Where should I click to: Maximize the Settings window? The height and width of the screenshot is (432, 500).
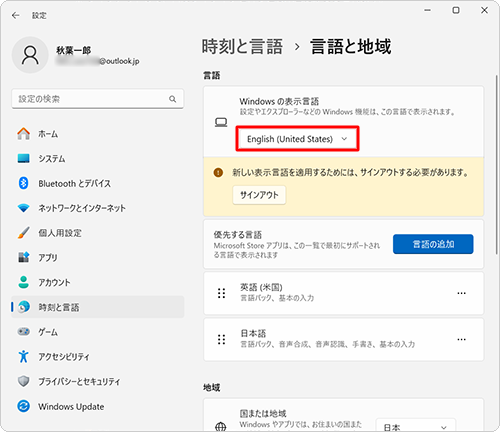456,10
